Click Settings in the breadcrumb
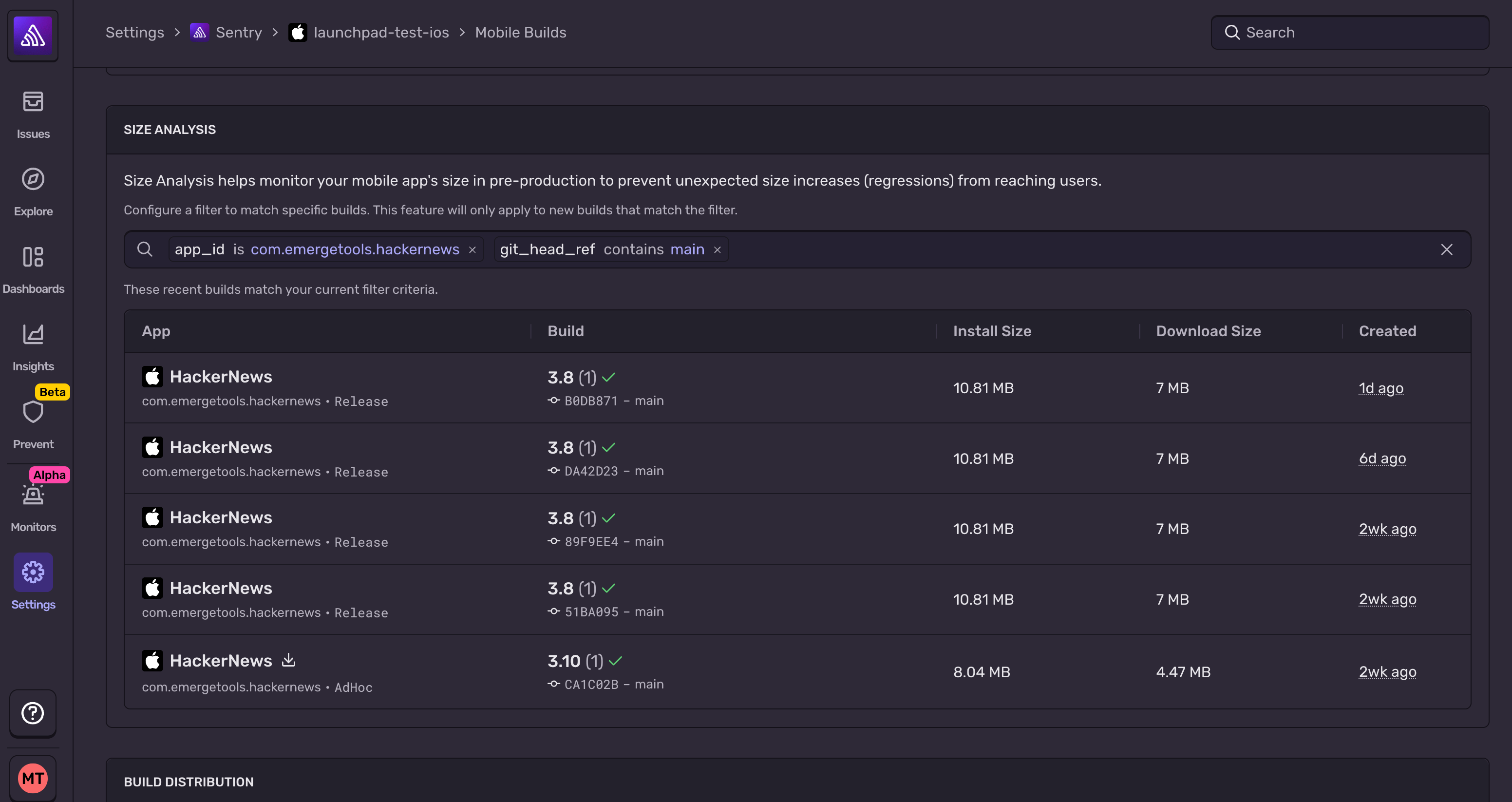1512x802 pixels. click(134, 32)
